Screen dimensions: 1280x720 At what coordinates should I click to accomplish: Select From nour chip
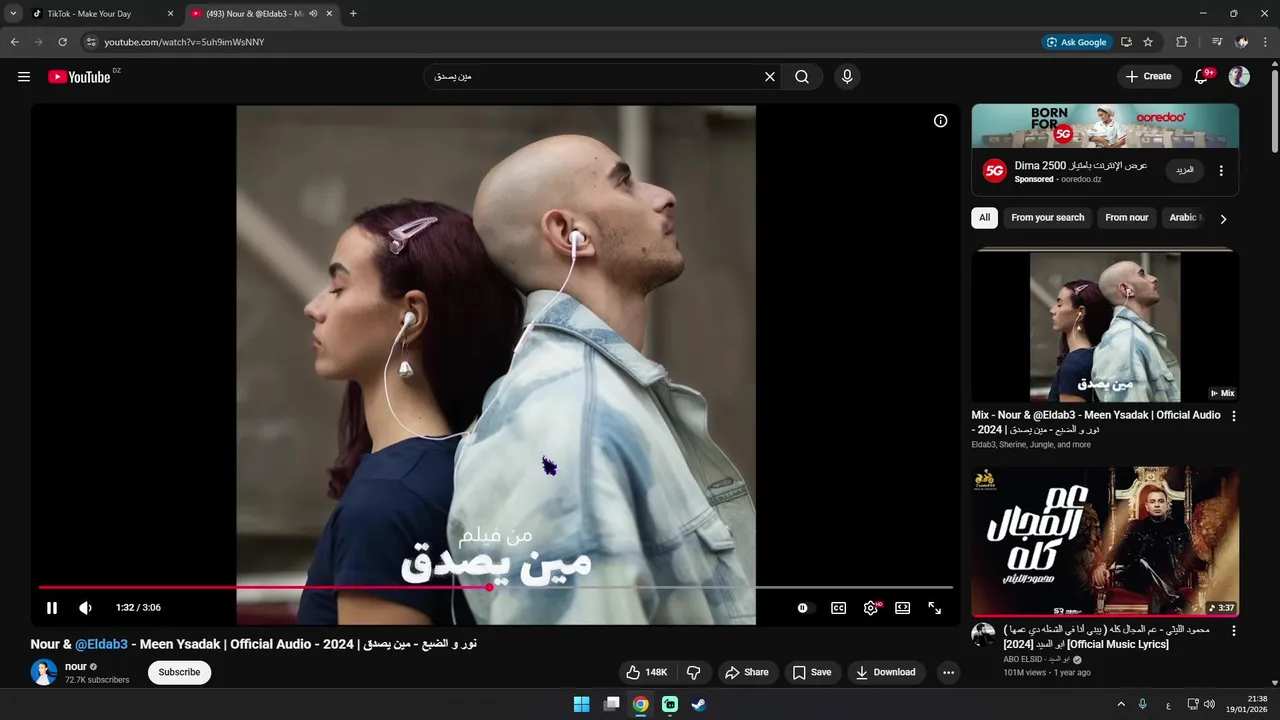coord(1126,218)
